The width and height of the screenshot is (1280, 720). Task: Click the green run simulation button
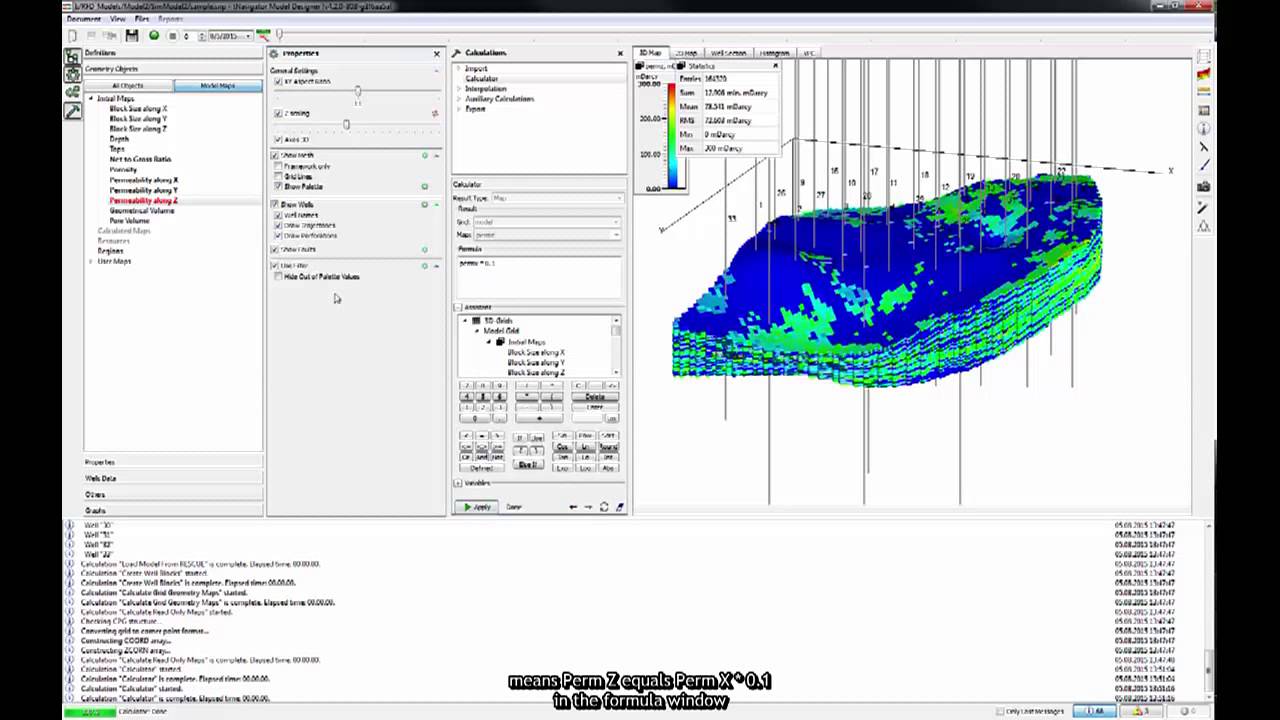pos(154,35)
